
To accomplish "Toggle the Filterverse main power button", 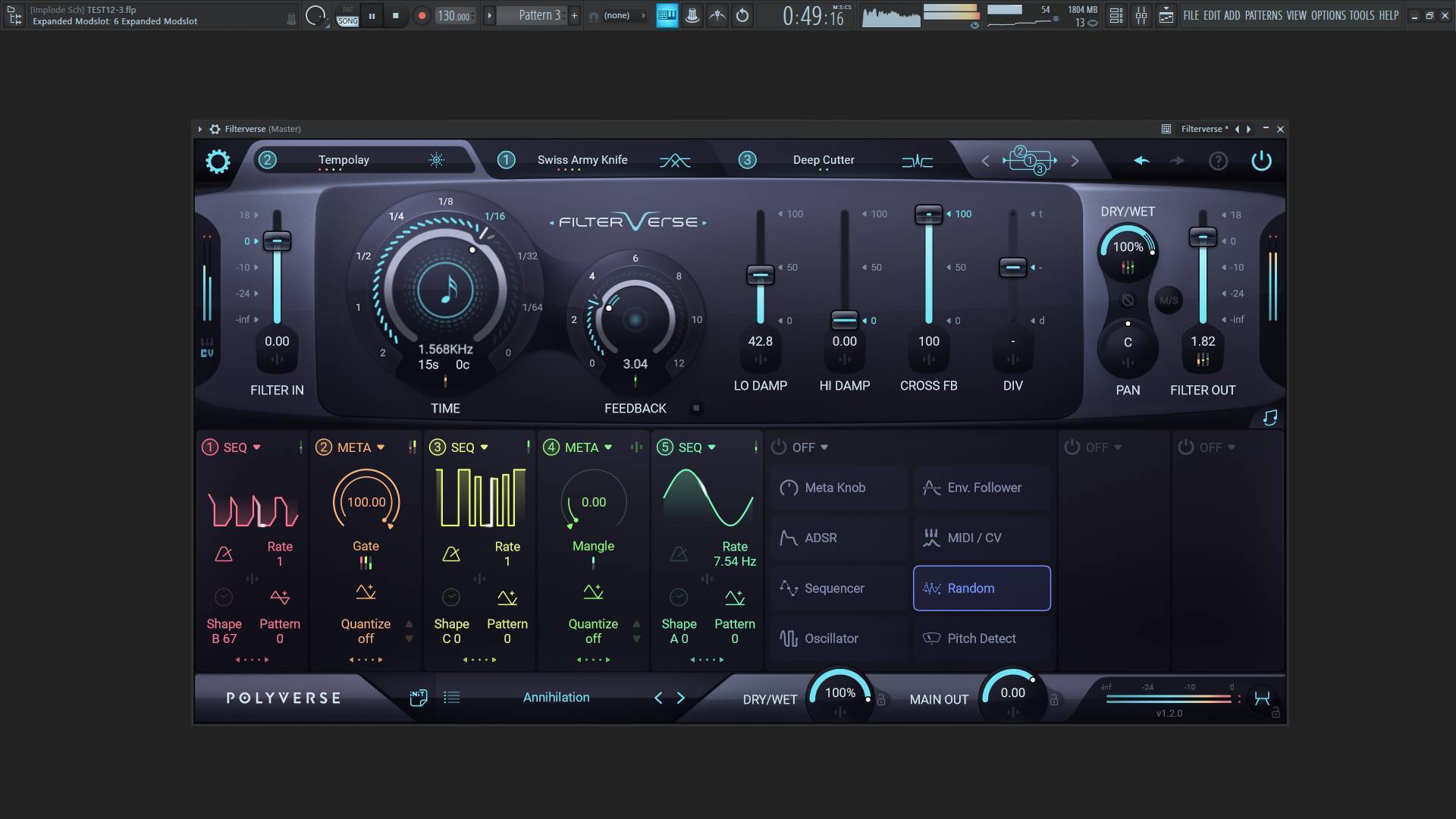I will click(1261, 161).
